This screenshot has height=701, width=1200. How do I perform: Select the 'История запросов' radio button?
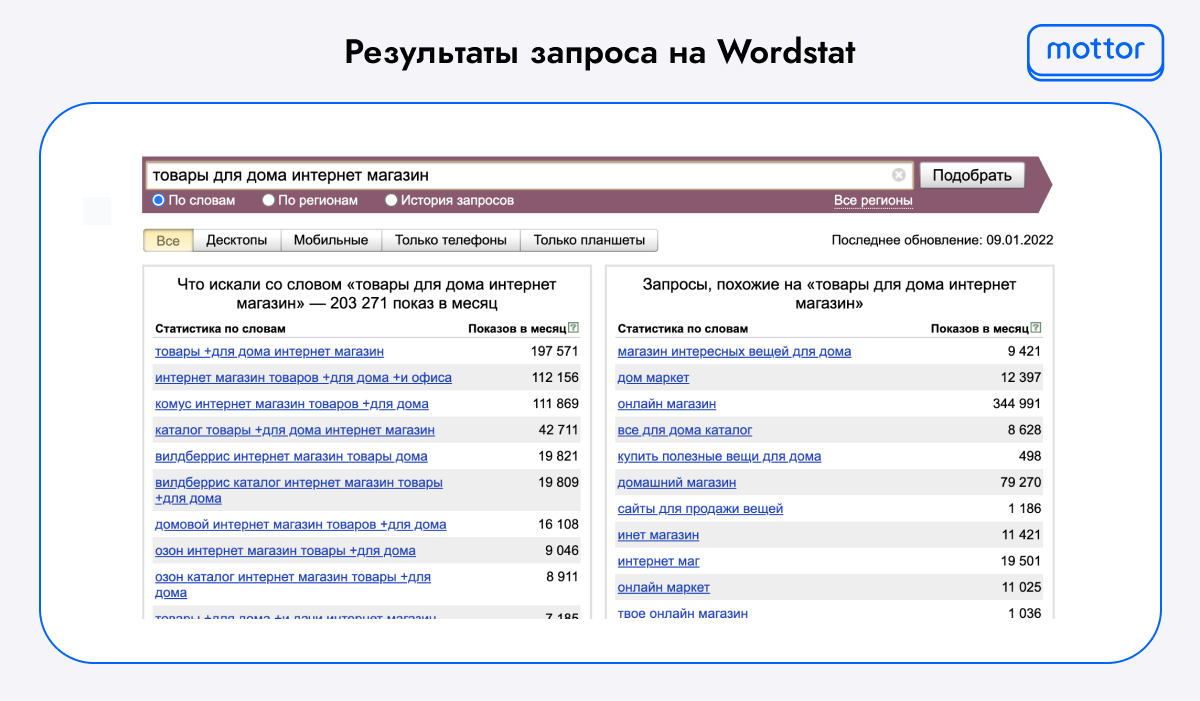(x=391, y=200)
